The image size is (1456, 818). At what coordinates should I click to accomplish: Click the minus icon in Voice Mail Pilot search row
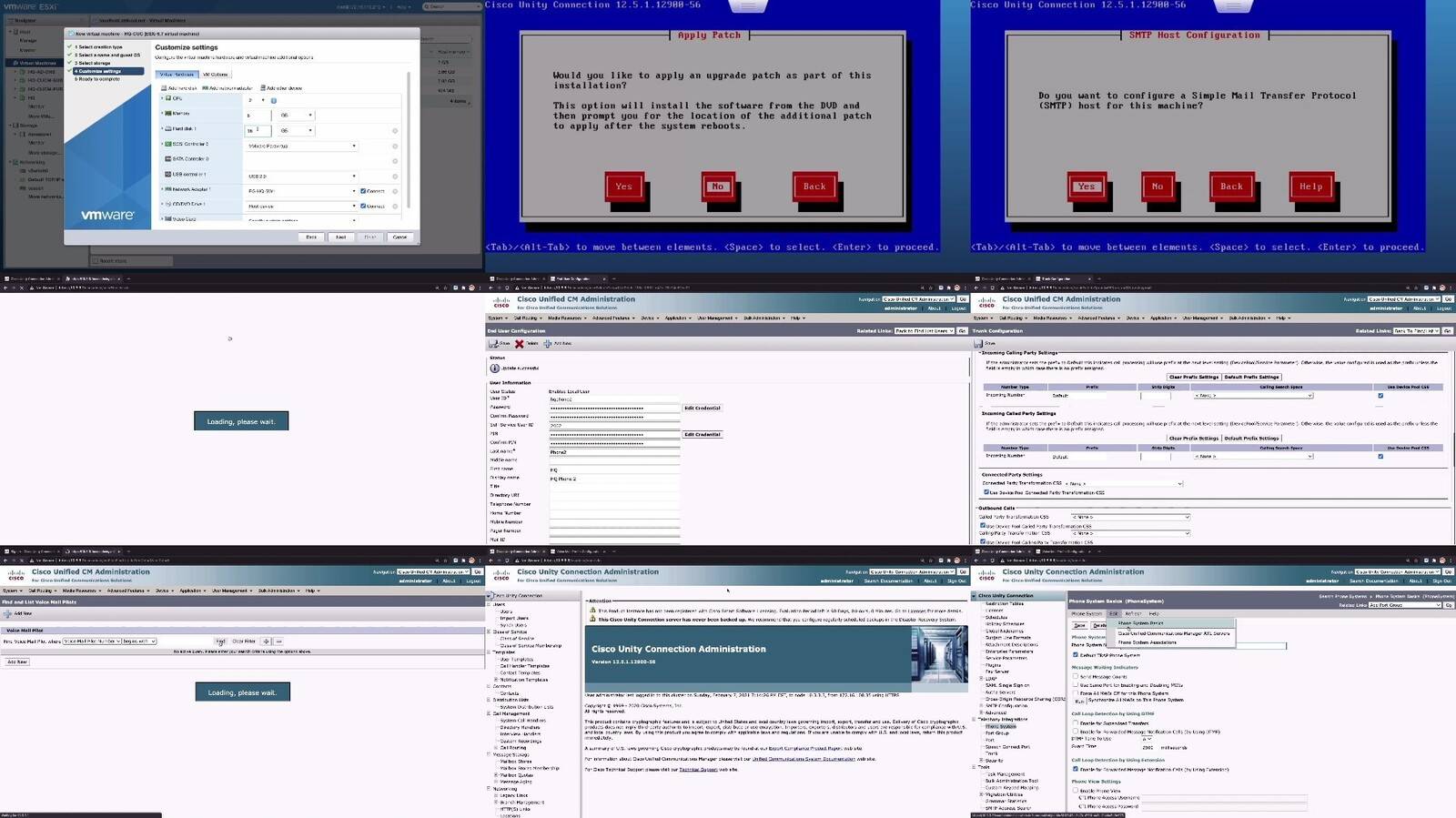(x=278, y=641)
